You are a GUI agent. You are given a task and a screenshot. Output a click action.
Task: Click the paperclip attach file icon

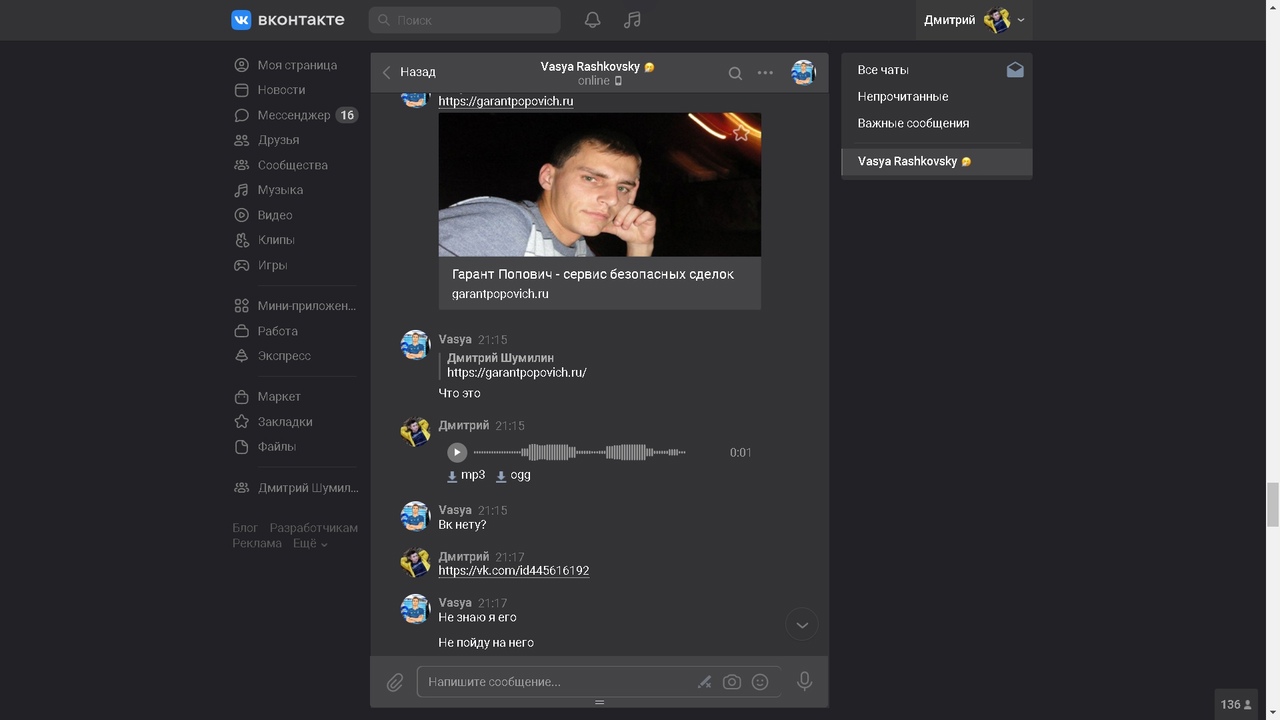(395, 682)
